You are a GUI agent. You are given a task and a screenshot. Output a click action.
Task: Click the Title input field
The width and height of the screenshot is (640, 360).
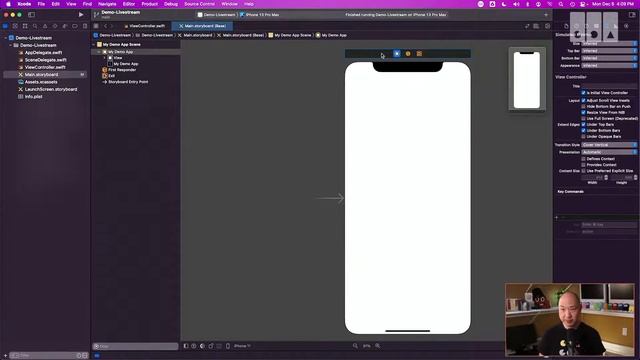(x=609, y=86)
